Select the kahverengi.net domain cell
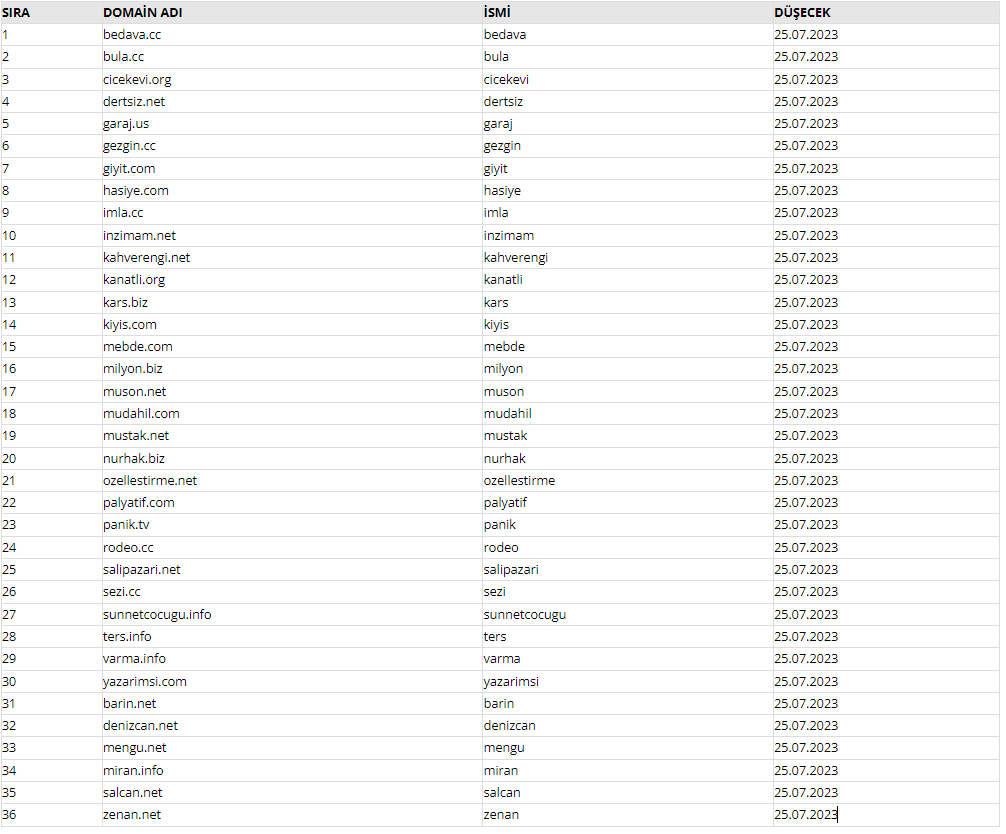The width and height of the screenshot is (1006, 834). pos(292,258)
